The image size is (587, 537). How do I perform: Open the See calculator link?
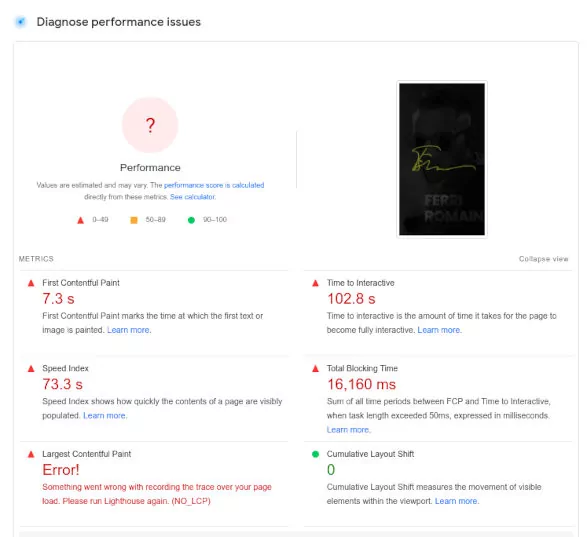pos(193,197)
